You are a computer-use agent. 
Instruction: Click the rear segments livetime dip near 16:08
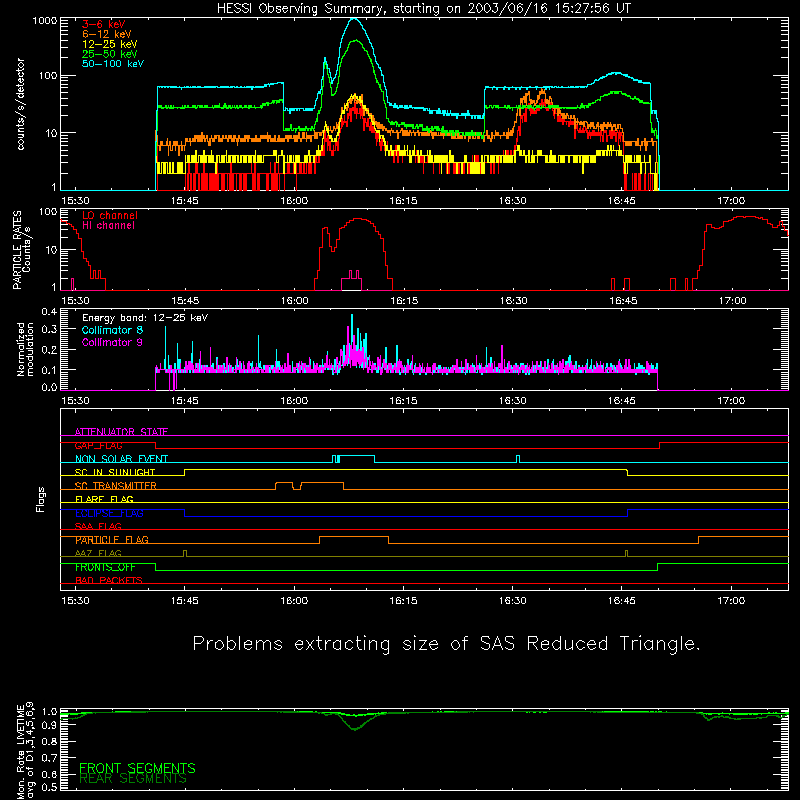pyautogui.click(x=355, y=728)
